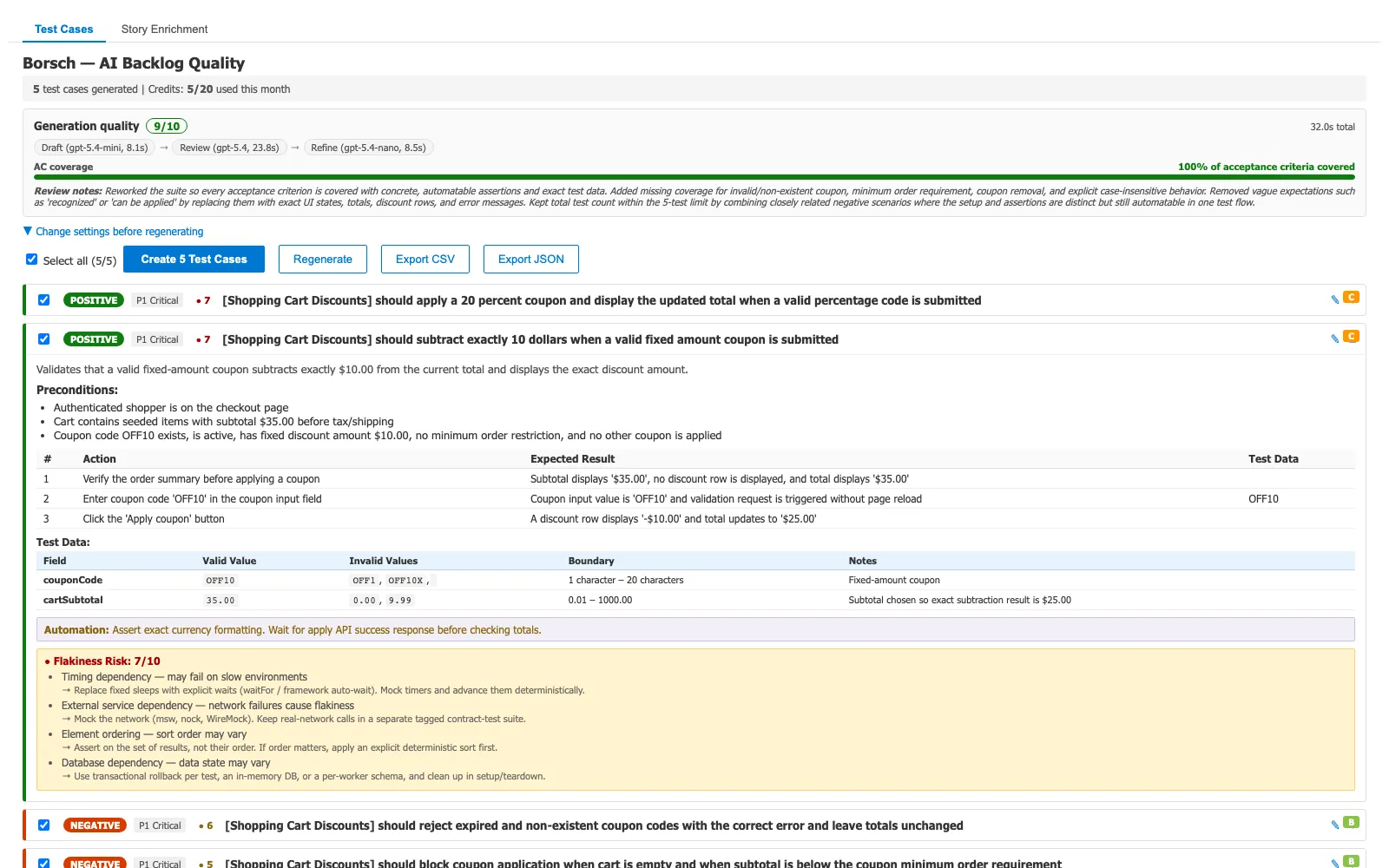Open grade C badge on 20 percent coupon row
This screenshot has width=1389, height=868.
1351,297
